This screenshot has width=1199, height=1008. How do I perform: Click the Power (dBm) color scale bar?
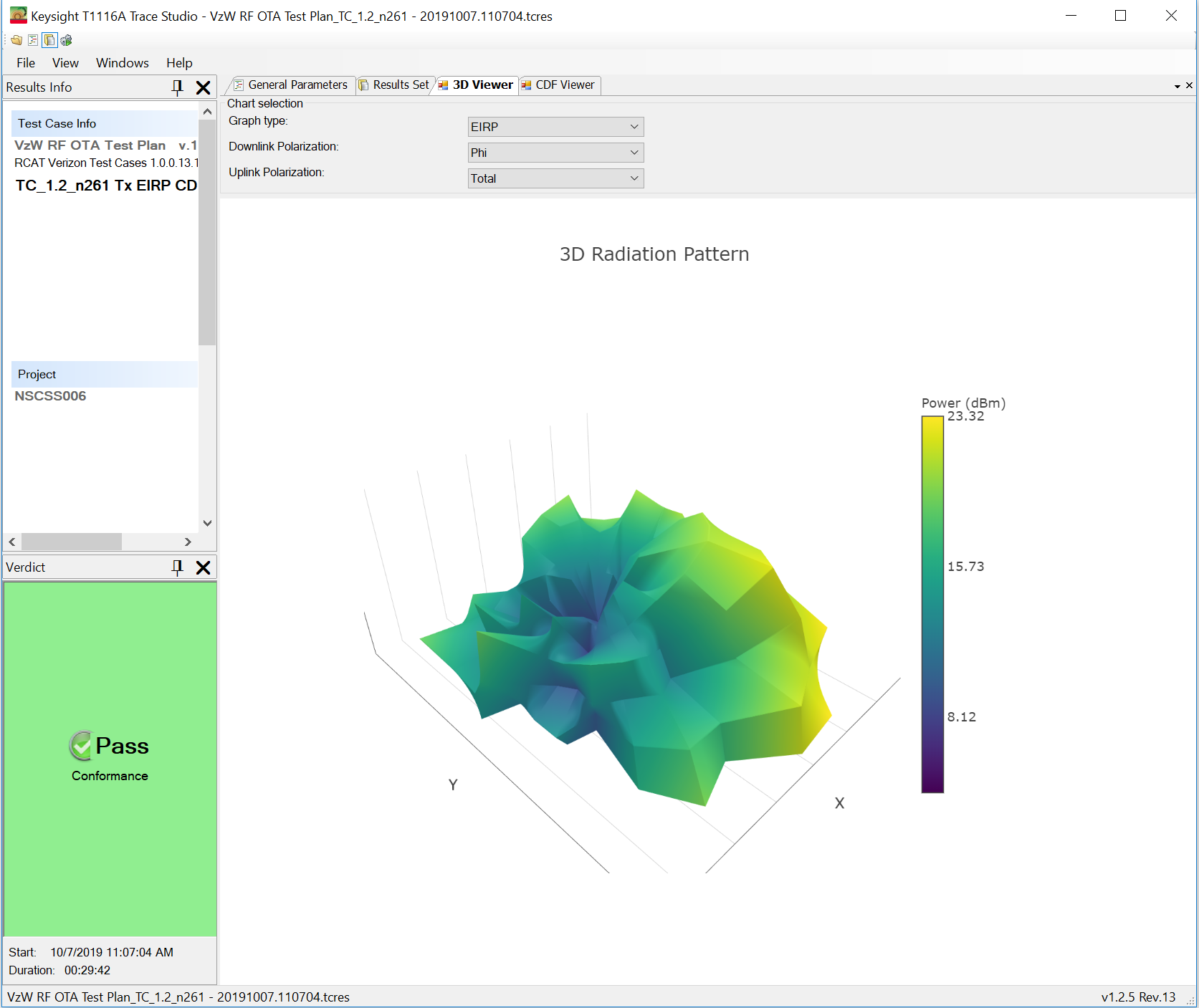[932, 605]
